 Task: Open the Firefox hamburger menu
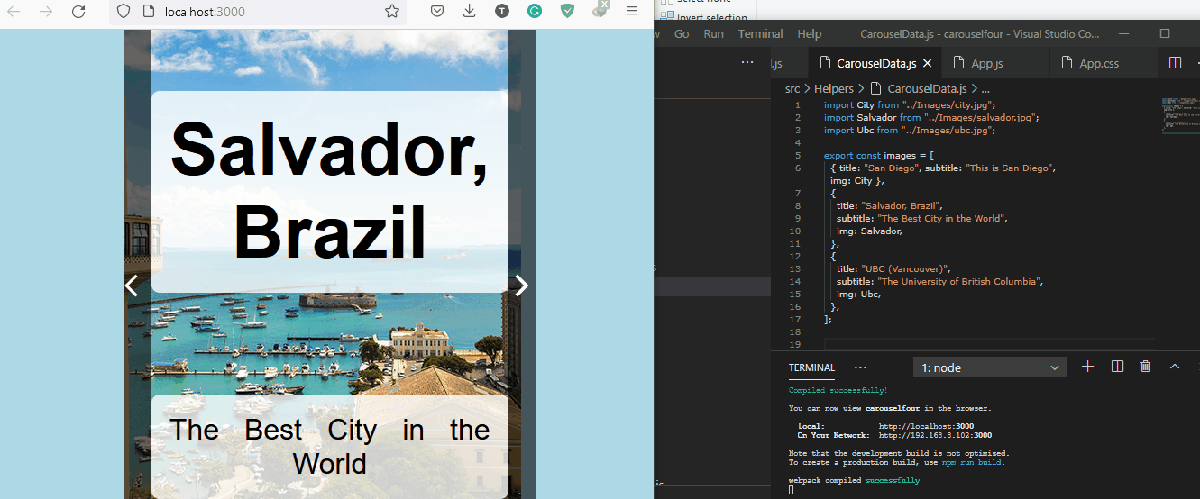[631, 11]
